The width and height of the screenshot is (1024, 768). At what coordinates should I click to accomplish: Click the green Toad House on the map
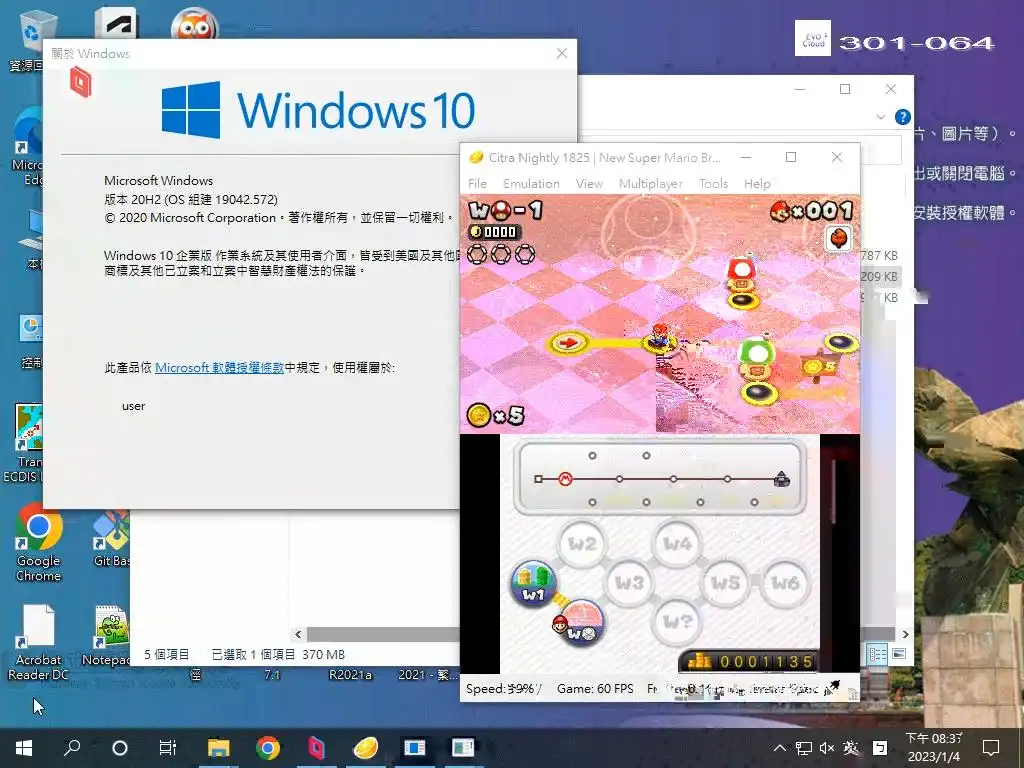pos(756,360)
